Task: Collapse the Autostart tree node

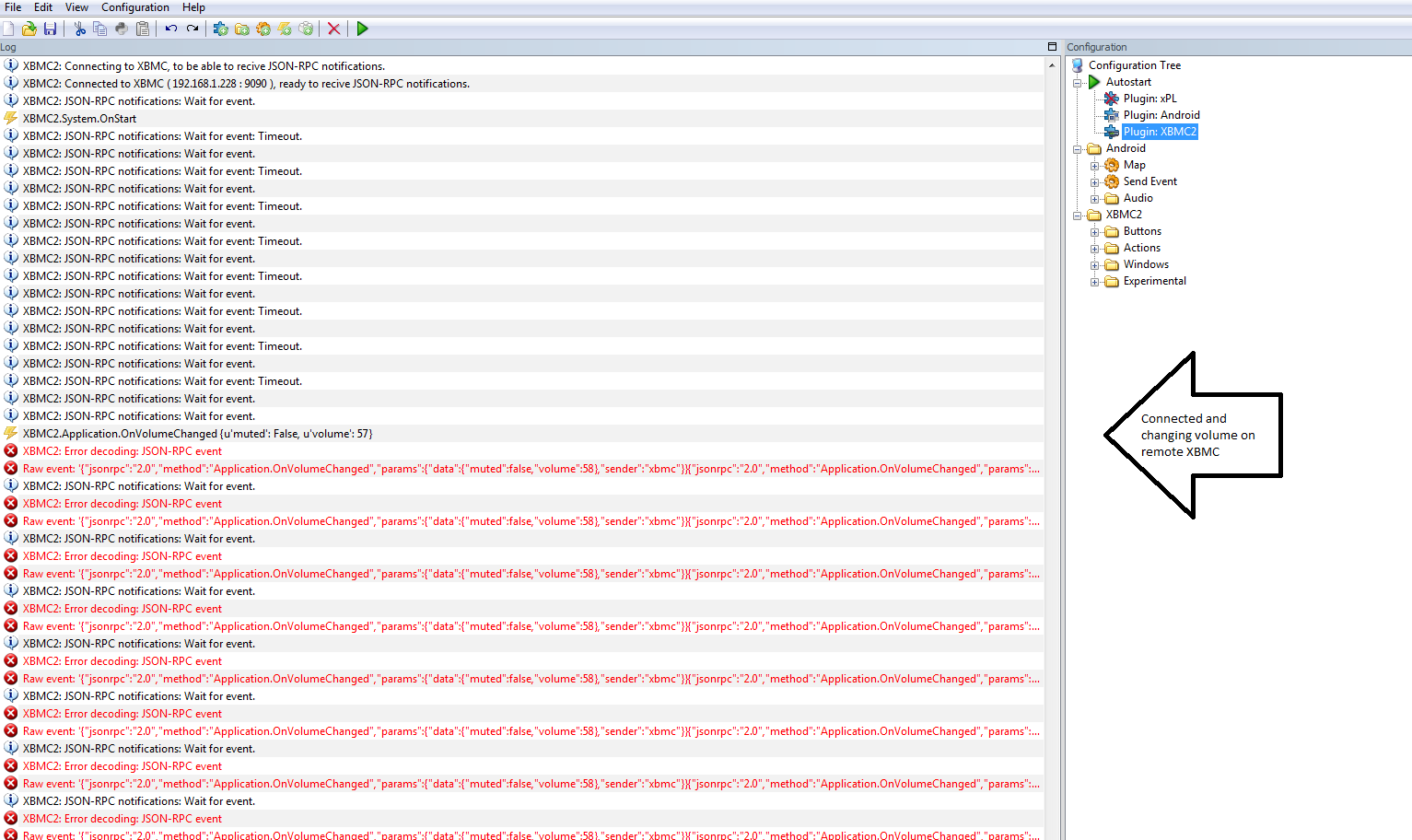Action: coord(1077,82)
